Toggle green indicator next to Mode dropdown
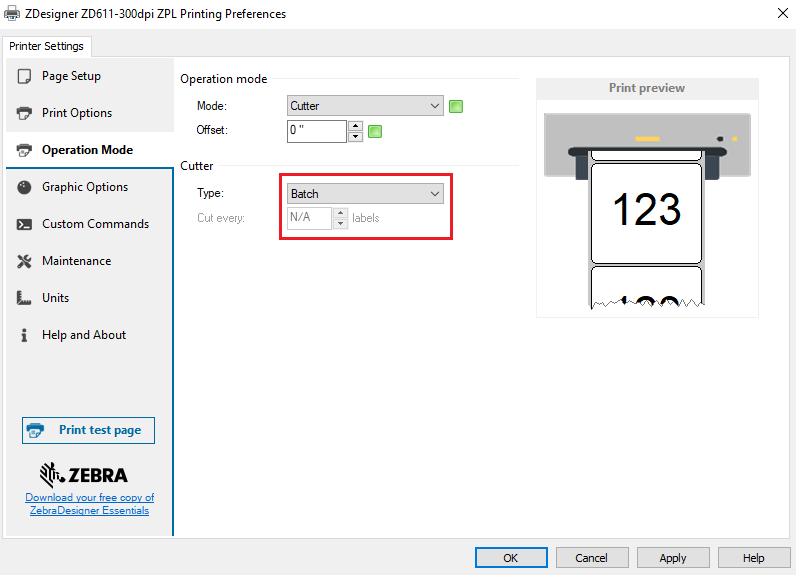 click(x=456, y=106)
